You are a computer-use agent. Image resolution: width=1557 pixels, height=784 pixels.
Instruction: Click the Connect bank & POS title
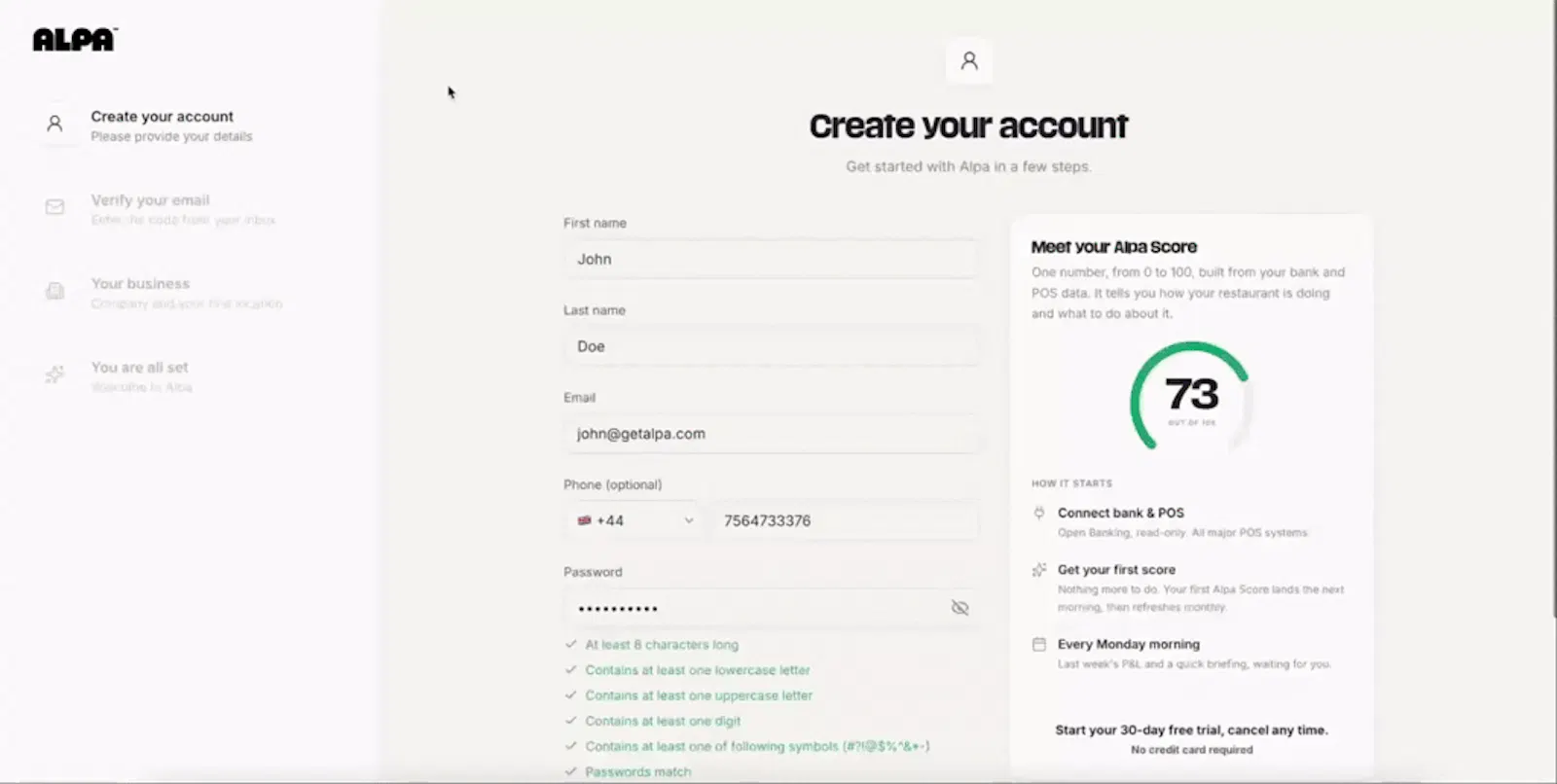(x=1121, y=513)
